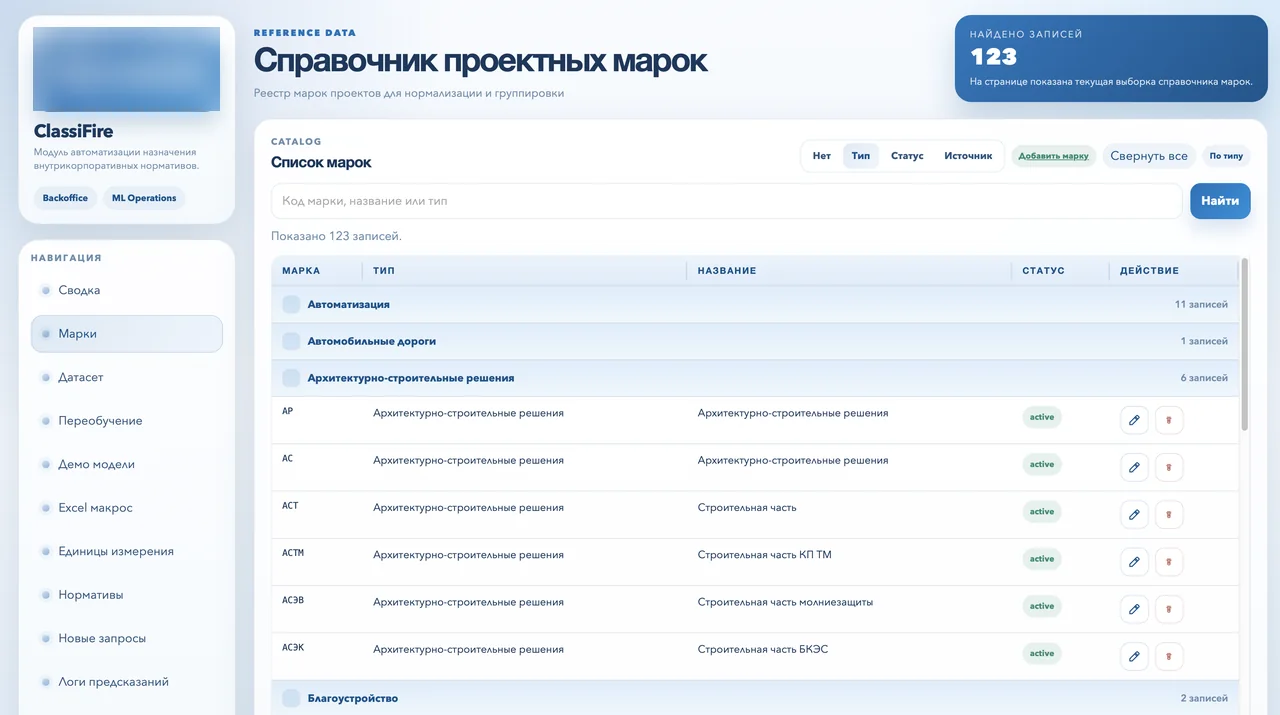Delete the АСТМ mark row
The width and height of the screenshot is (1280, 715).
click(x=1169, y=562)
